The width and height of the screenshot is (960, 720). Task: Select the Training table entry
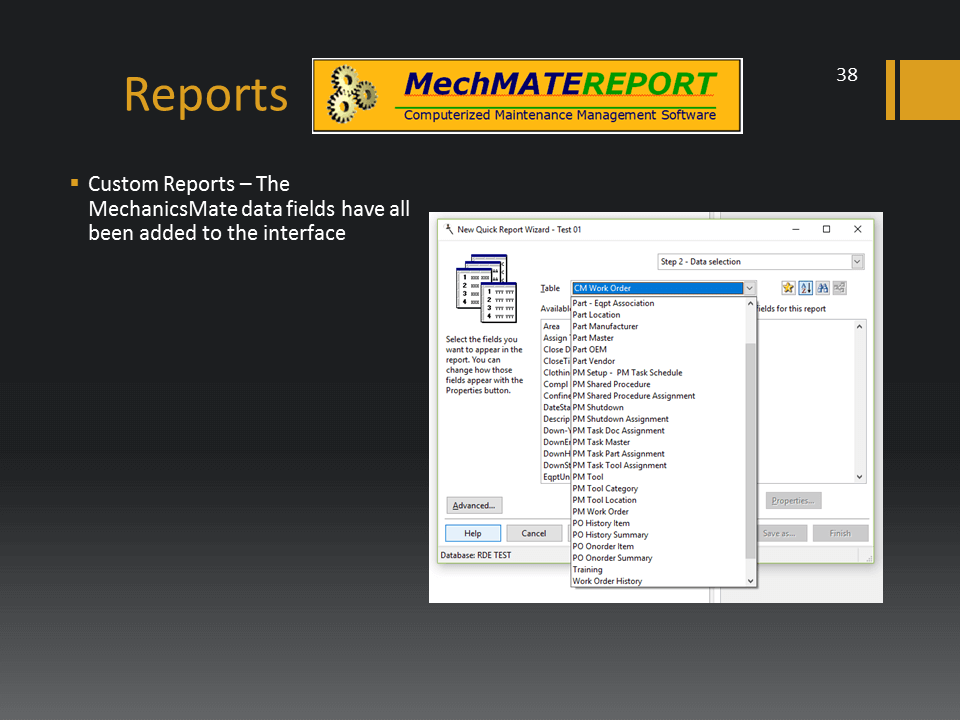click(x=658, y=570)
